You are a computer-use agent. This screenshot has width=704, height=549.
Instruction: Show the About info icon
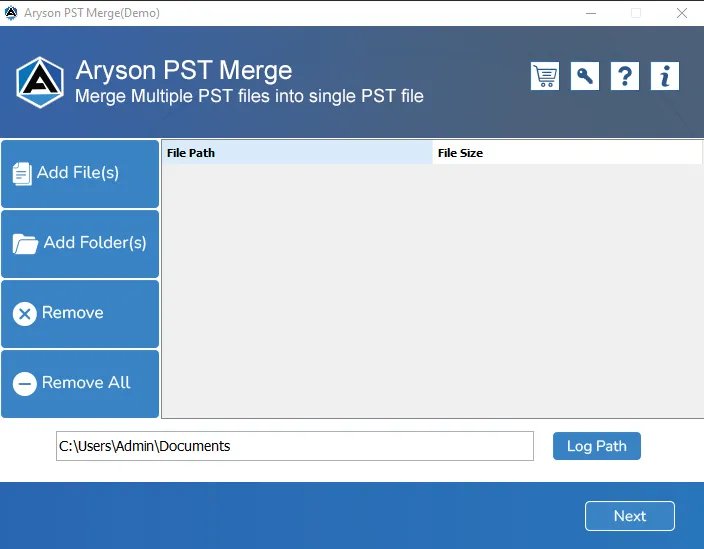point(665,76)
